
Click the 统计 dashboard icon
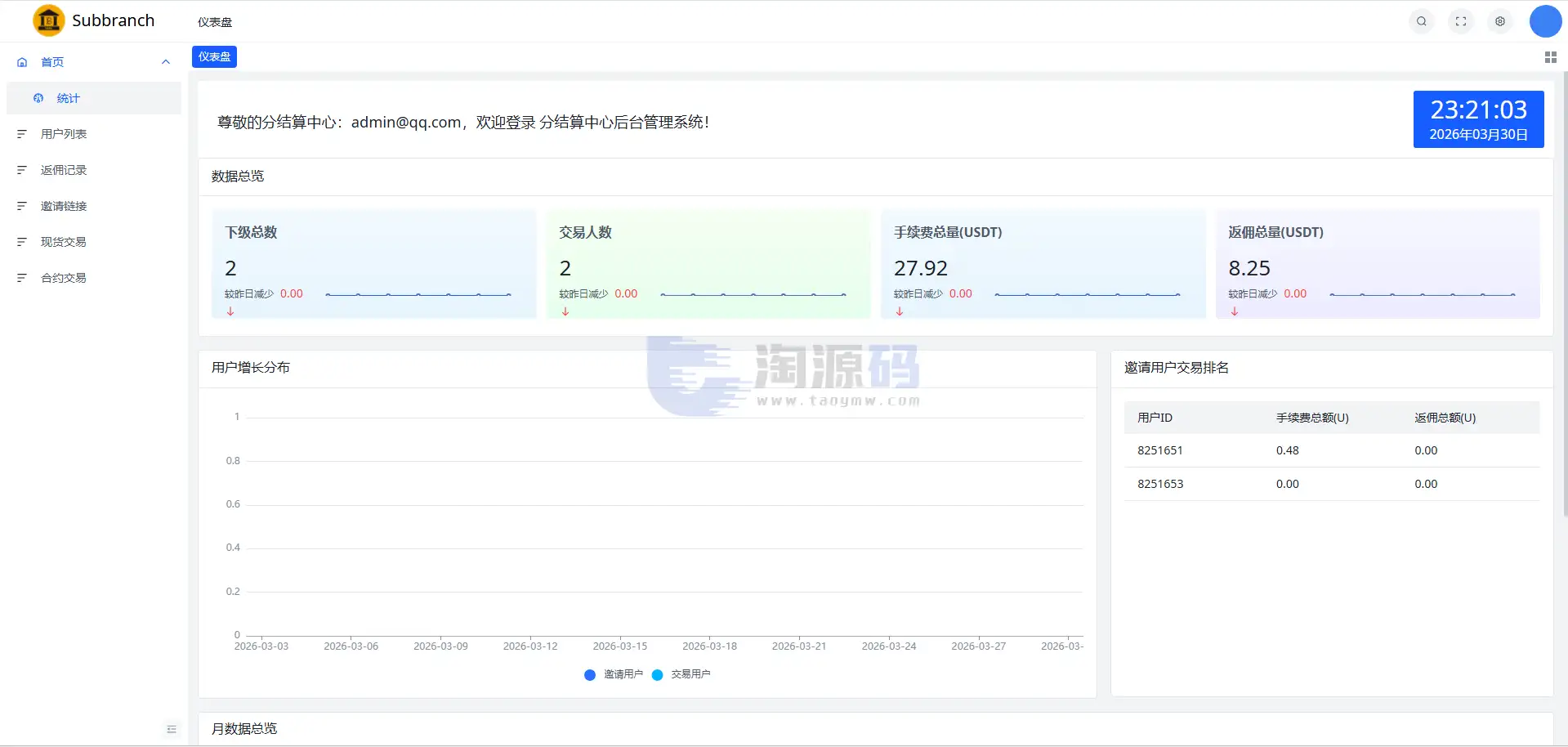pos(38,98)
